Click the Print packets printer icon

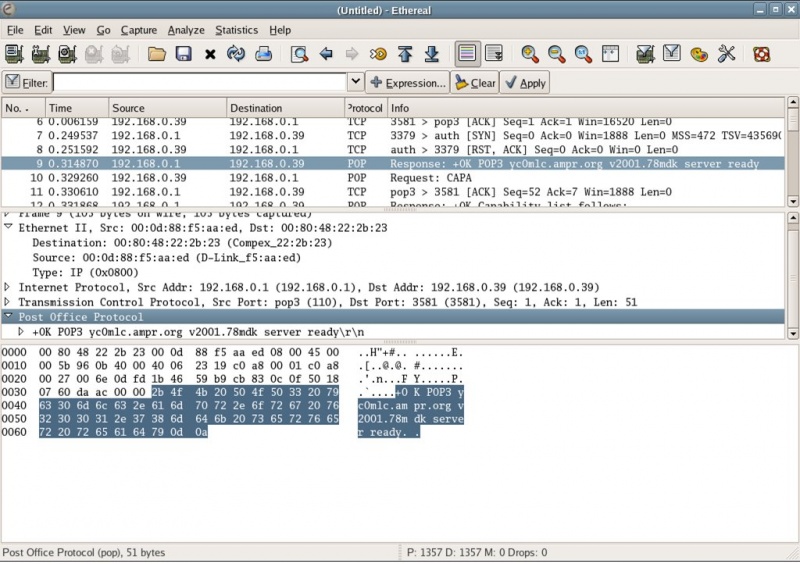(263, 54)
